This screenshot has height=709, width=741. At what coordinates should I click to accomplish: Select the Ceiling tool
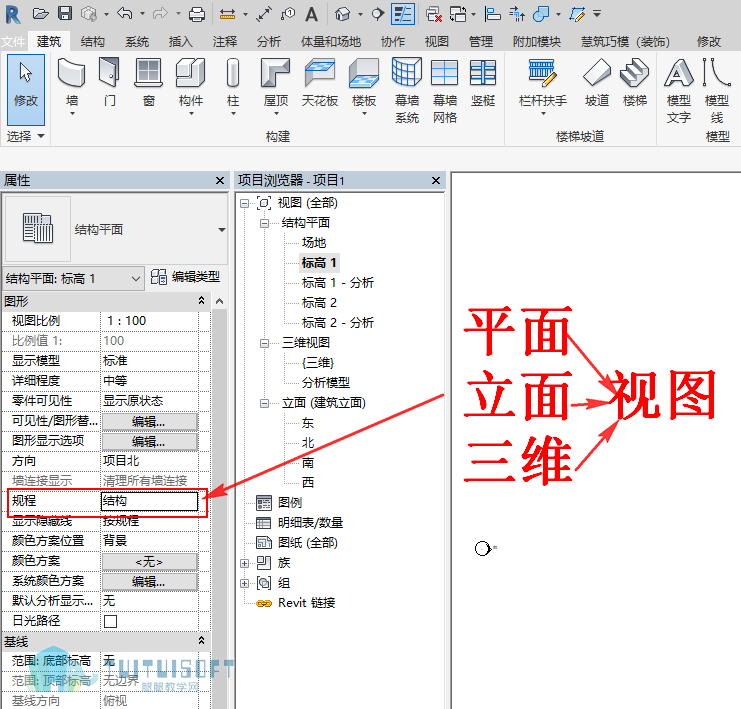pos(320,83)
